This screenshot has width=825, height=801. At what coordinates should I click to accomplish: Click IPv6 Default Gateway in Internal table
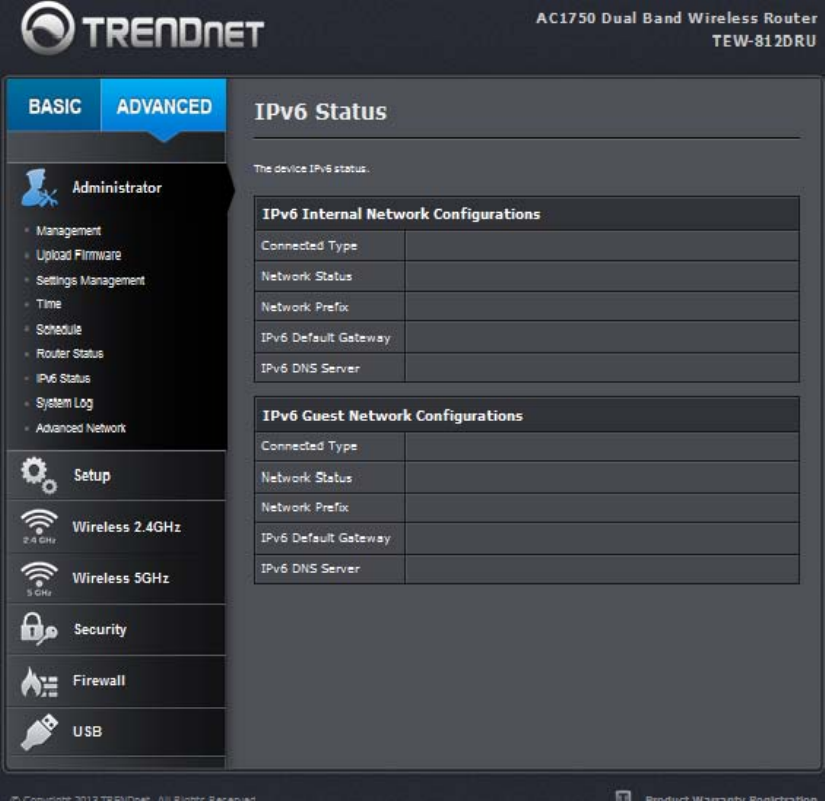click(326, 338)
